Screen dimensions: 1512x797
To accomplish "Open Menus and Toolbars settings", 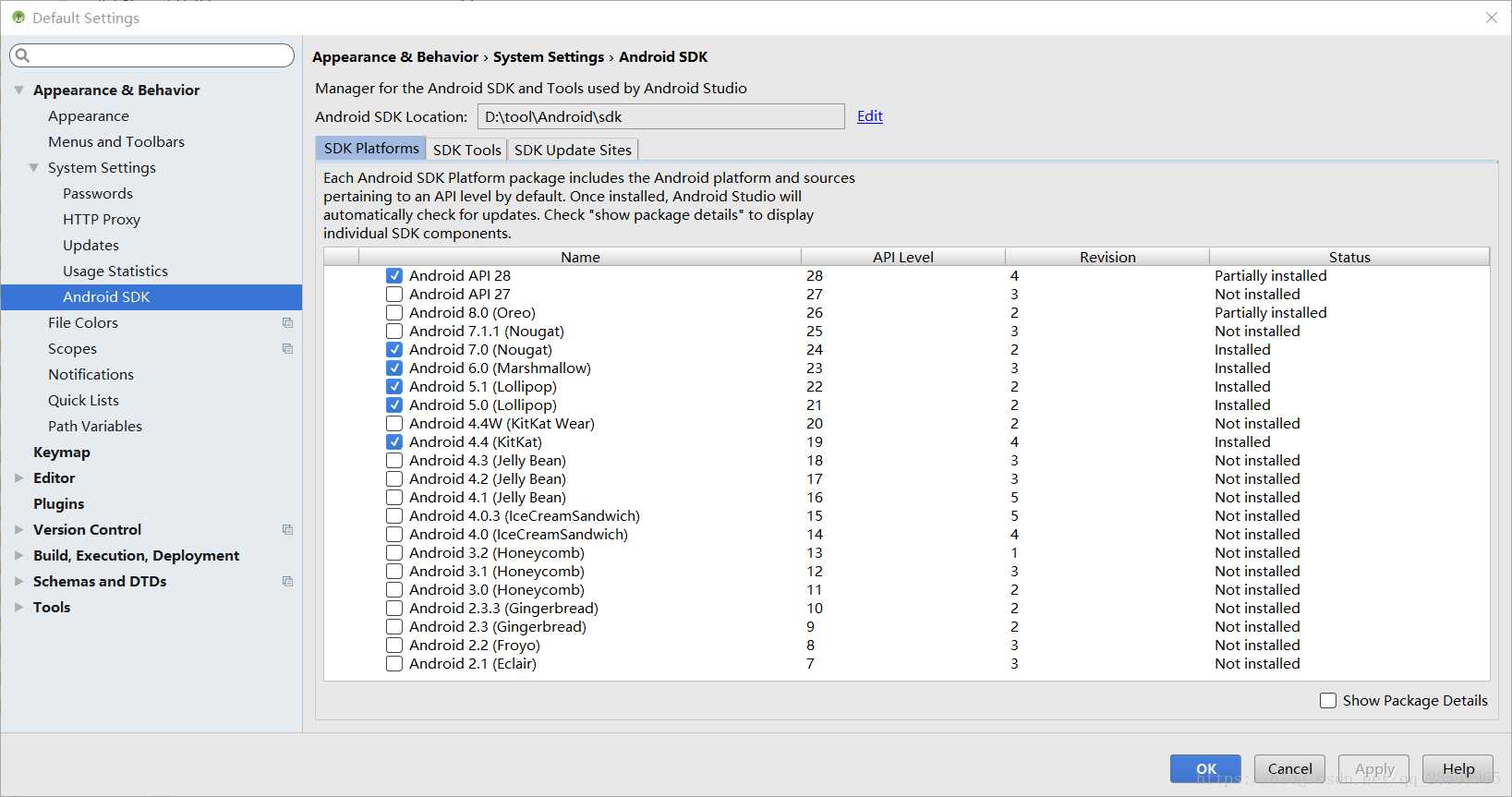I will pyautogui.click(x=116, y=141).
